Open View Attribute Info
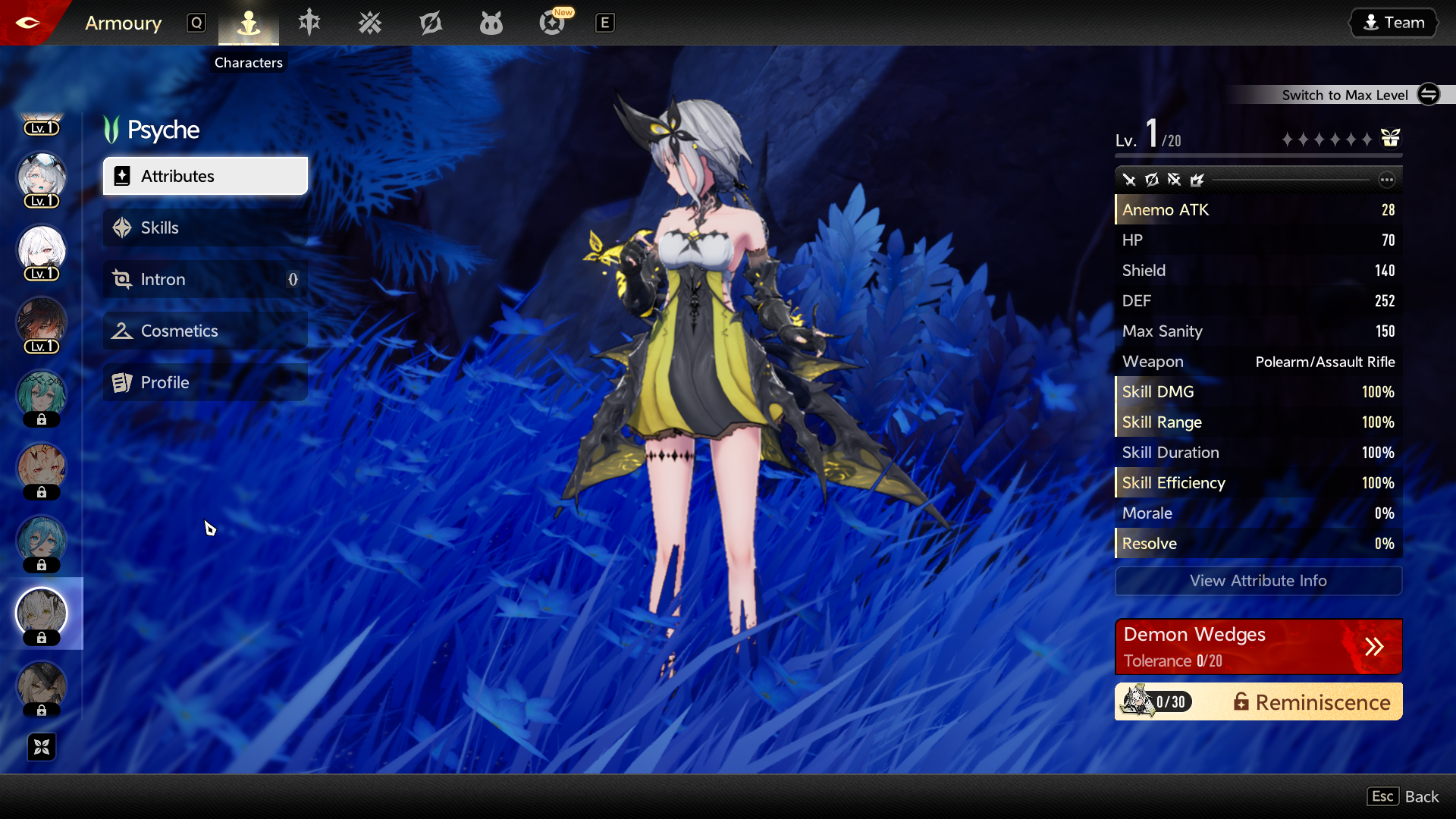The width and height of the screenshot is (1456, 819). (x=1258, y=581)
